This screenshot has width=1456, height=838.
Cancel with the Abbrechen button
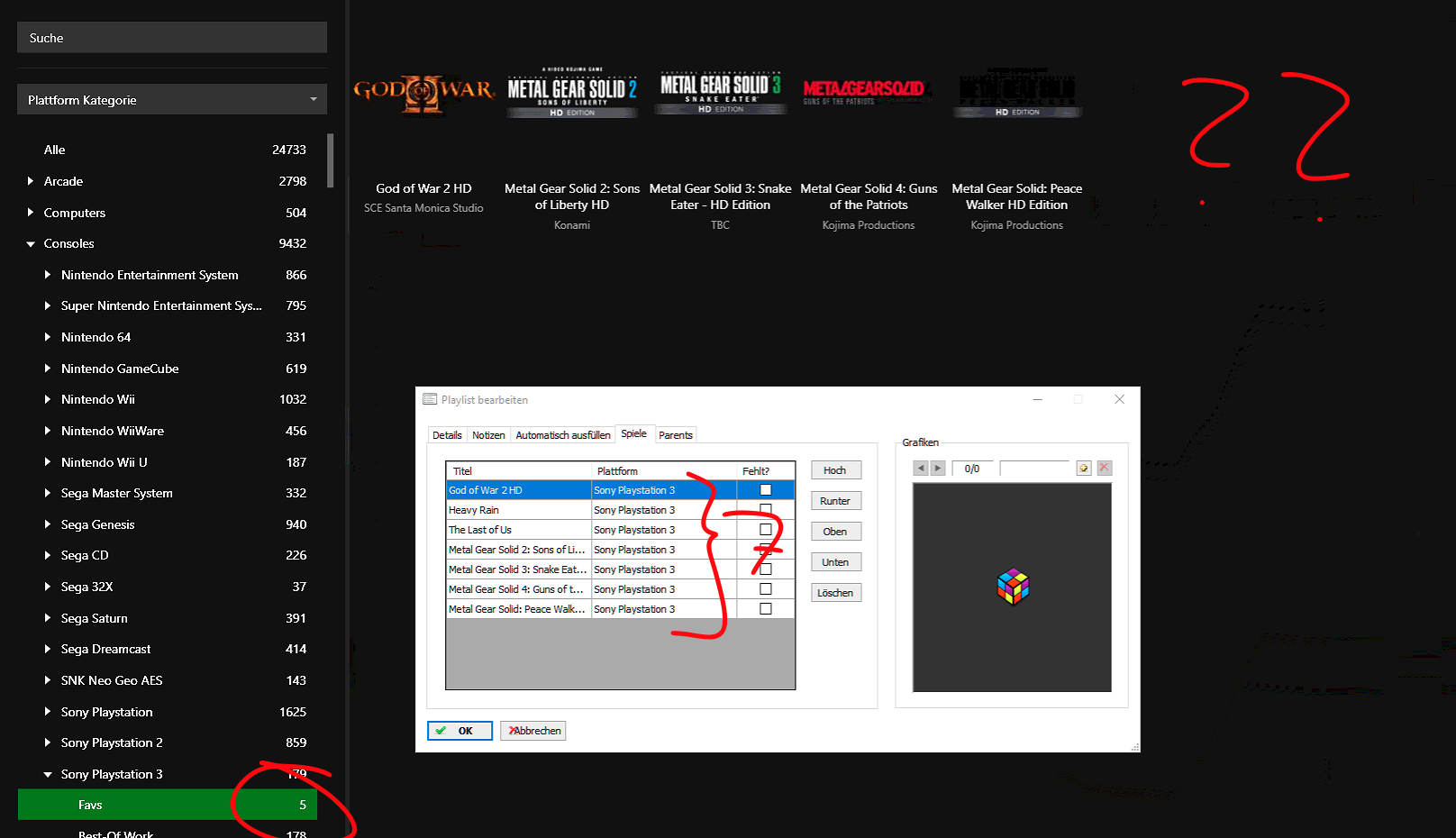click(533, 731)
